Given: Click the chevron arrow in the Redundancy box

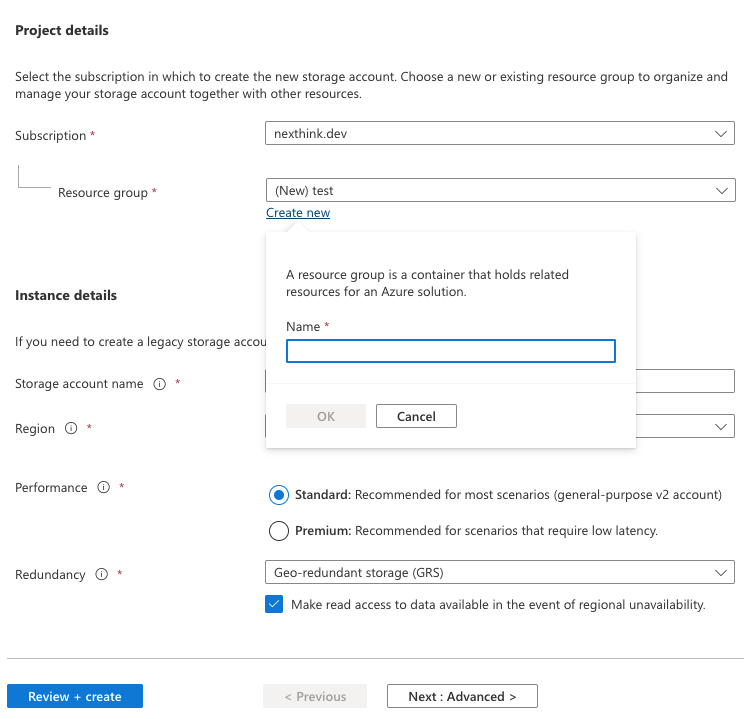Looking at the screenshot, I should (x=721, y=572).
